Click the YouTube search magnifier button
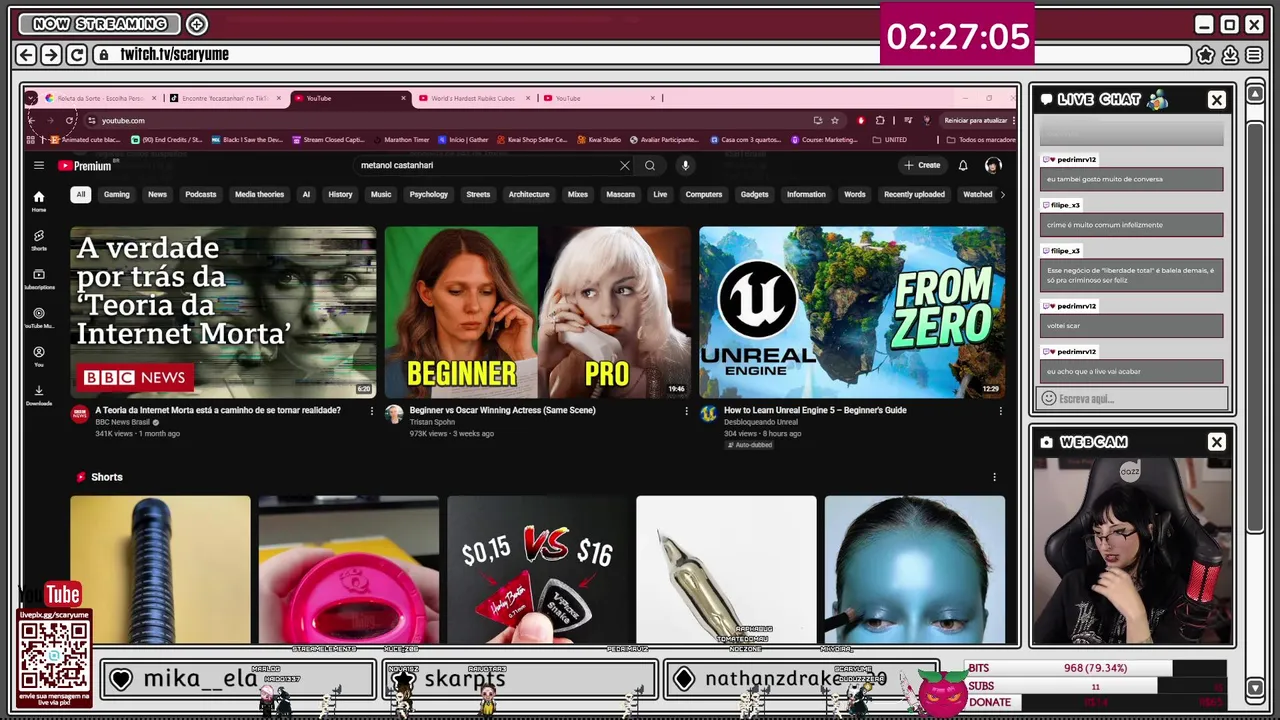The width and height of the screenshot is (1280, 720). point(650,165)
